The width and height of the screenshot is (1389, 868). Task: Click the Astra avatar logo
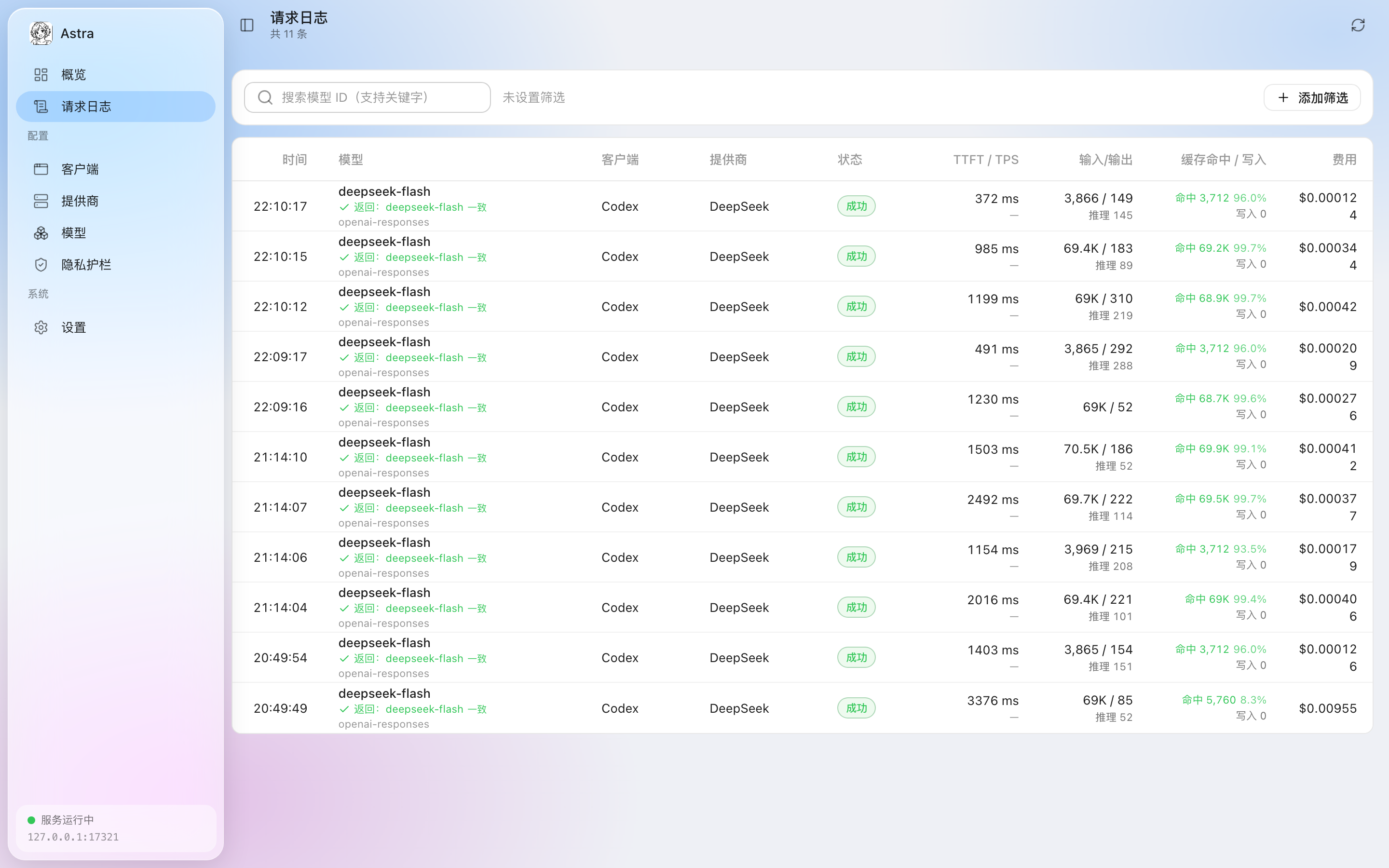[41, 33]
